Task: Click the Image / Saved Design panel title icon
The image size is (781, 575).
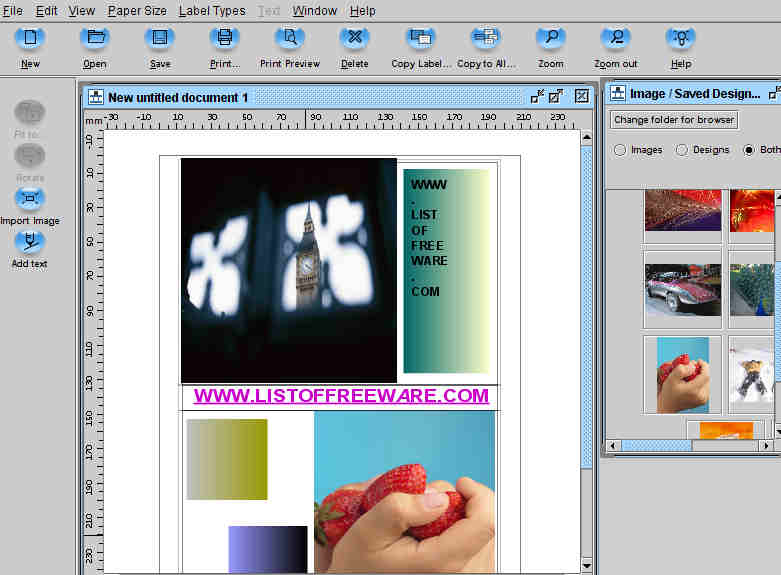Action: [618, 93]
